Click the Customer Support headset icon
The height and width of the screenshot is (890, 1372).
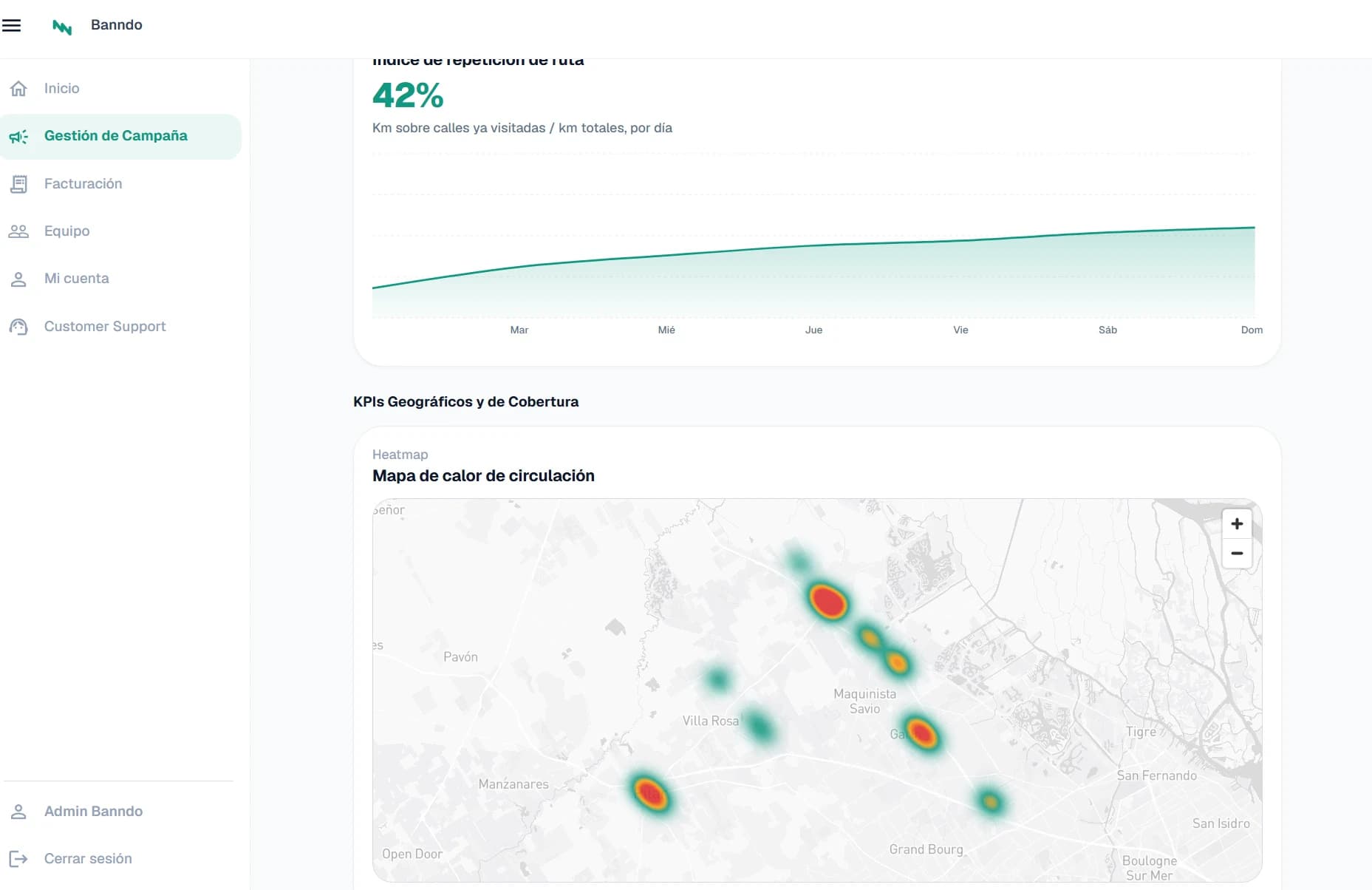click(18, 327)
